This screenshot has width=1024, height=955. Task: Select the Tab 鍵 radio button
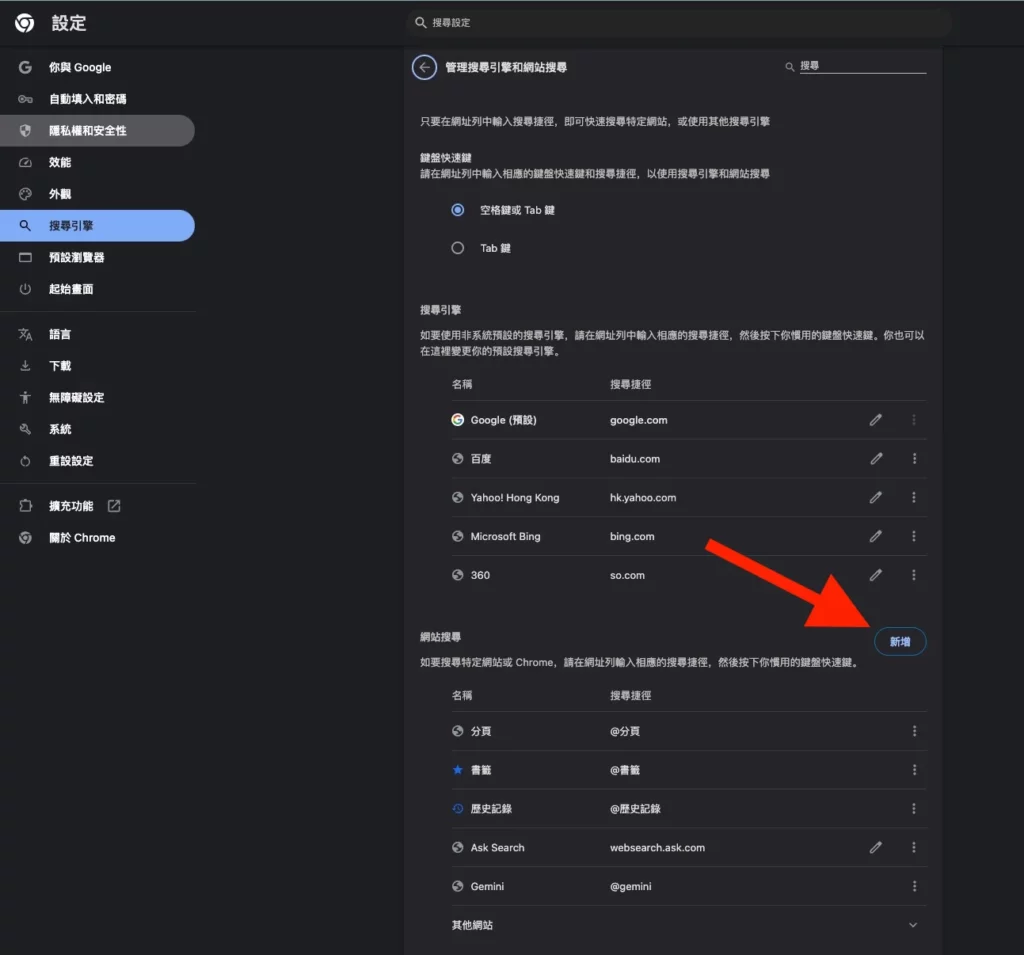tap(458, 248)
